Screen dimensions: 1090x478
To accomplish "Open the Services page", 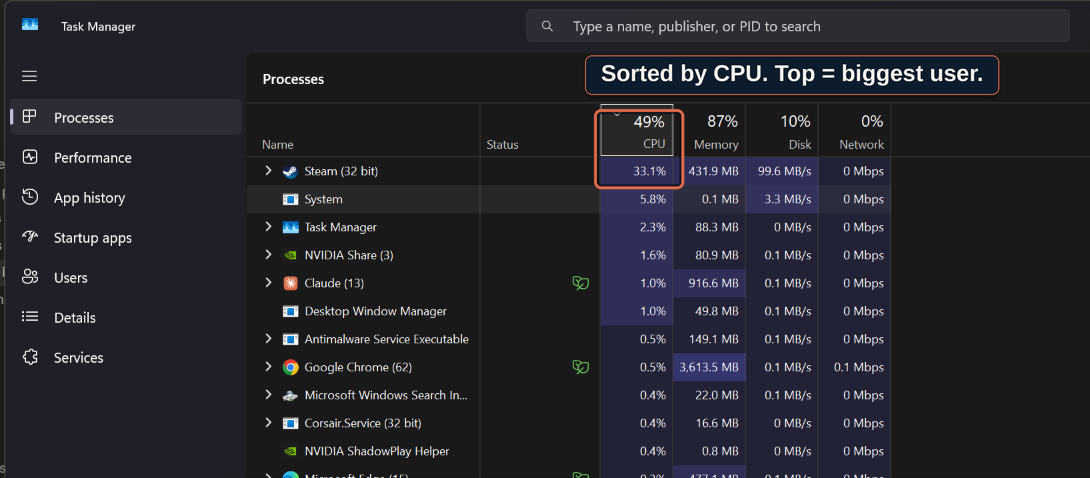I will click(x=126, y=358).
